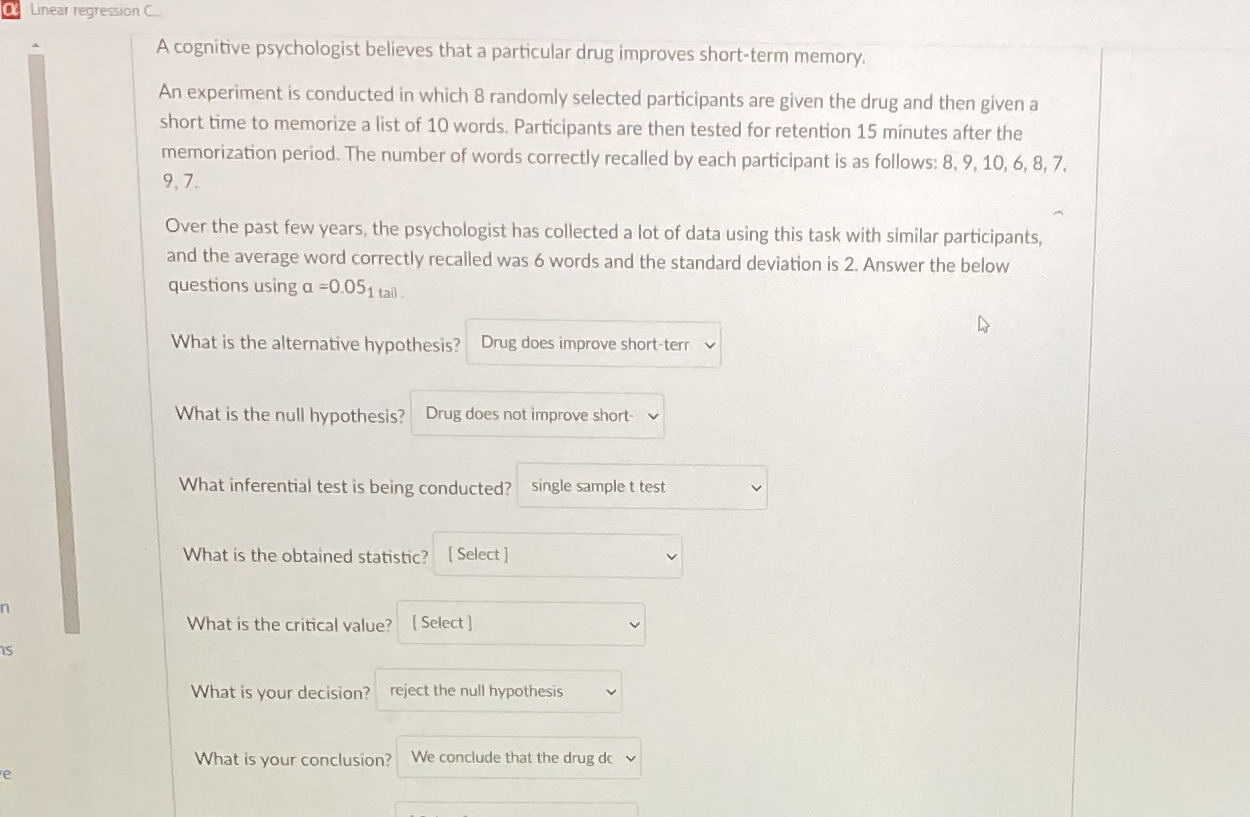Open the conclusion dropdown
The image size is (1250, 817).
tap(518, 758)
